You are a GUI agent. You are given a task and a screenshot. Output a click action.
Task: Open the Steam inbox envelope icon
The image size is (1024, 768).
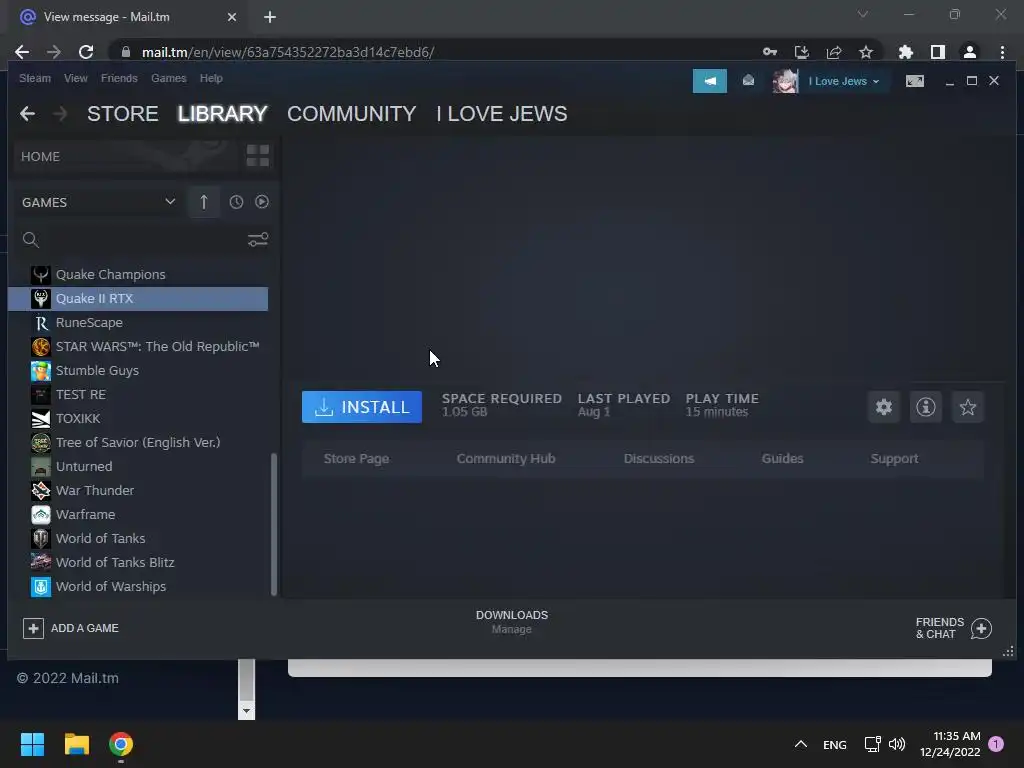748,80
